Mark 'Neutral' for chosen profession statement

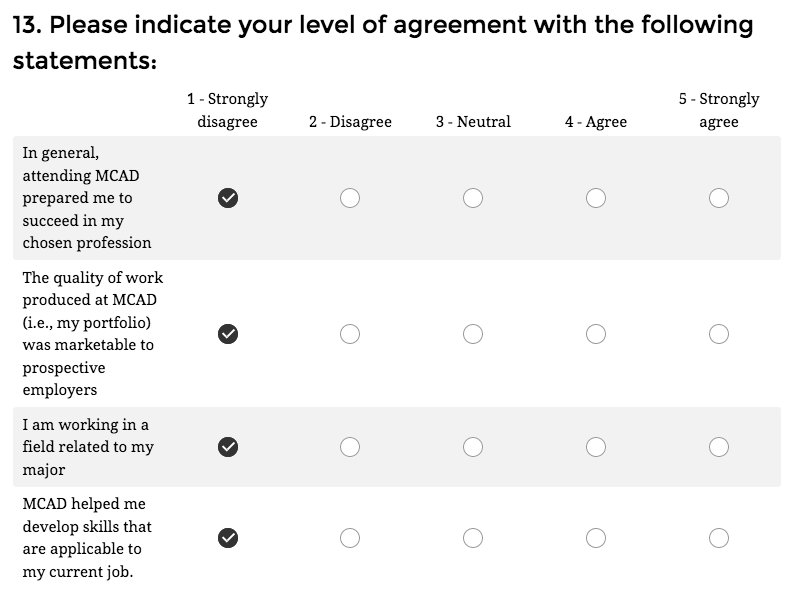coord(473,198)
